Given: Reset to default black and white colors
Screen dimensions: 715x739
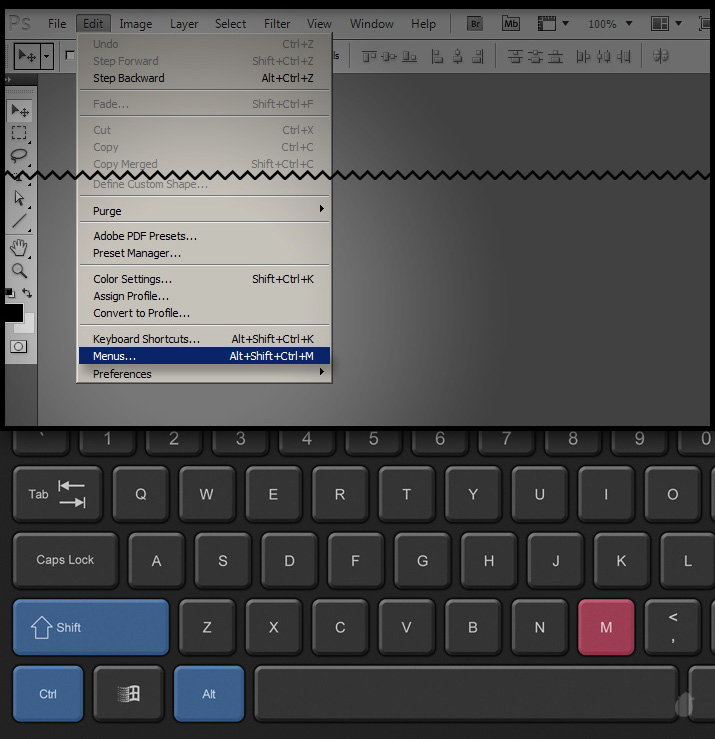Looking at the screenshot, I should pyautogui.click(x=9, y=293).
